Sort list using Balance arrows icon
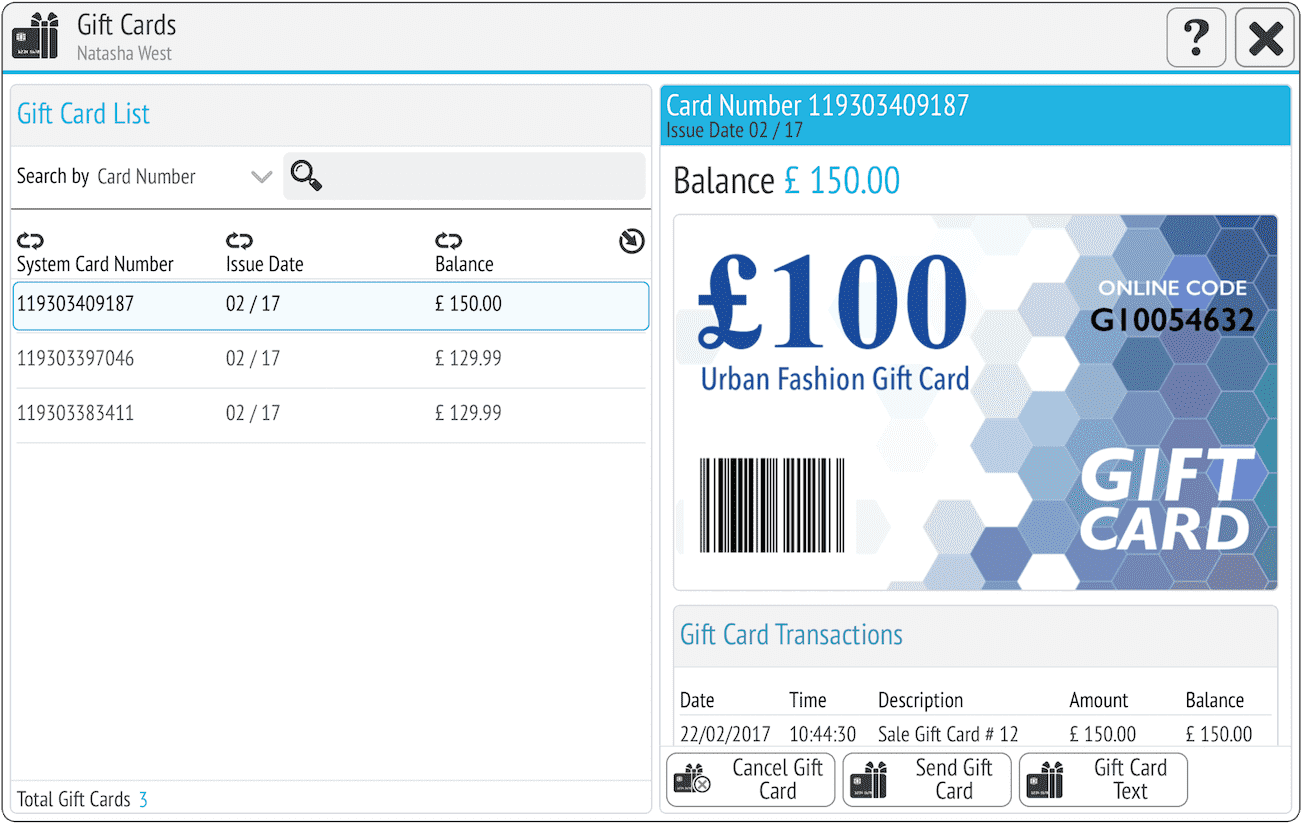 point(448,241)
